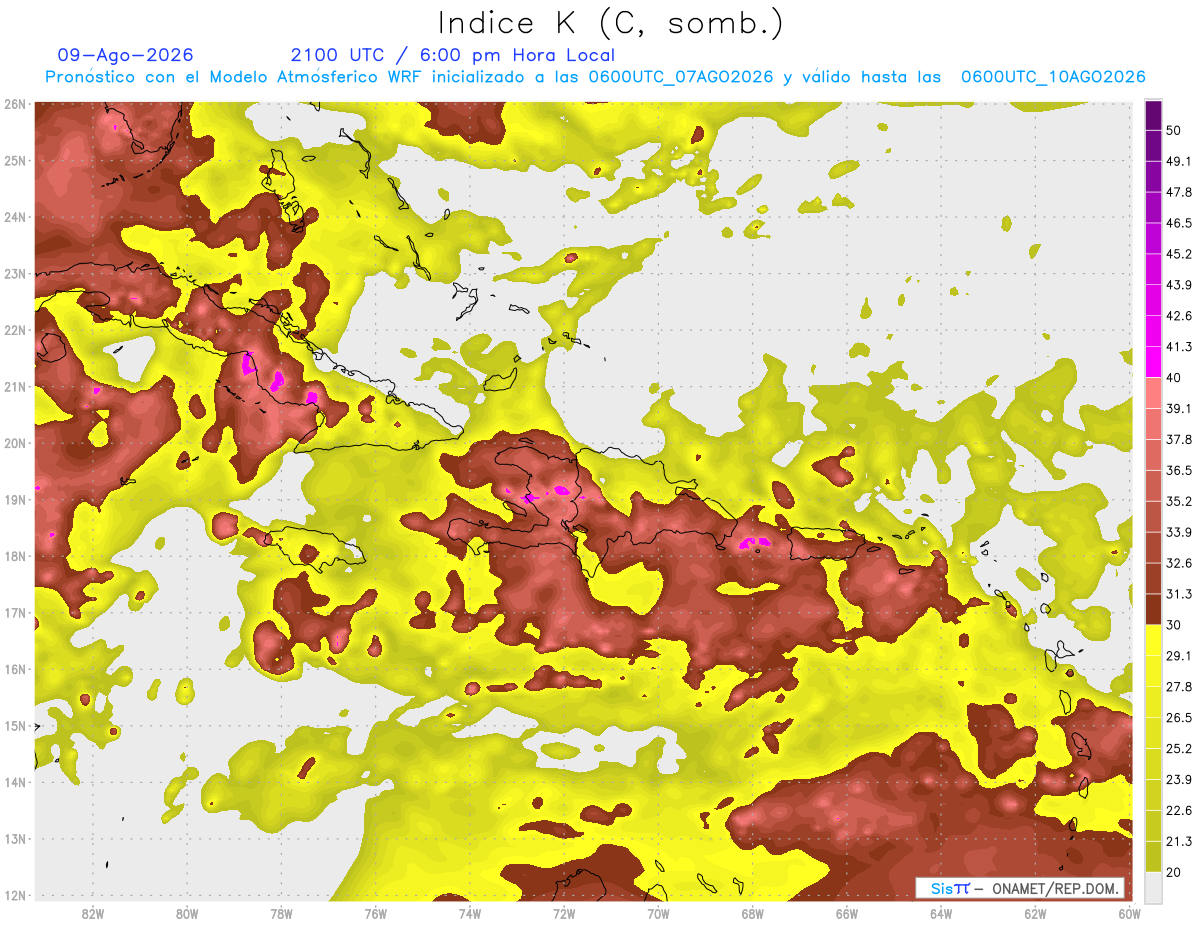Click the colorbar value '37.8'
The width and height of the screenshot is (1200, 927).
1179,439
